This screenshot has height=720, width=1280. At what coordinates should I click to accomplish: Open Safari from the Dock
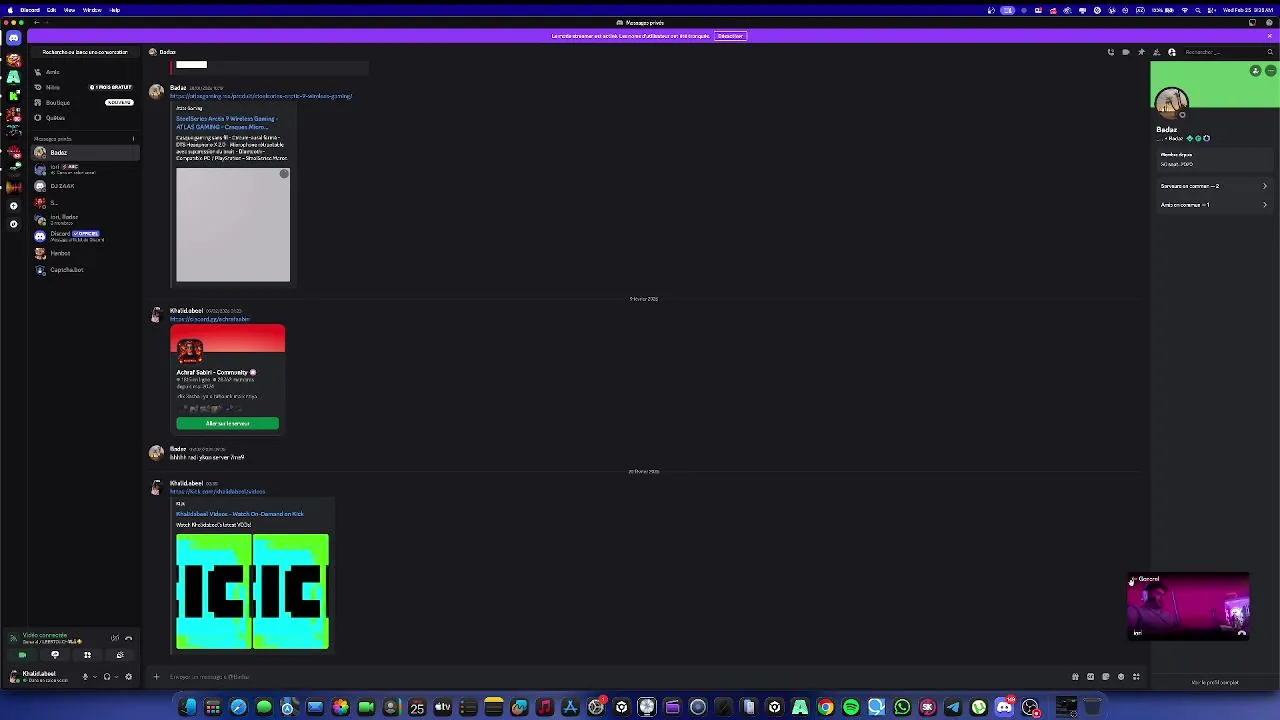tap(238, 708)
